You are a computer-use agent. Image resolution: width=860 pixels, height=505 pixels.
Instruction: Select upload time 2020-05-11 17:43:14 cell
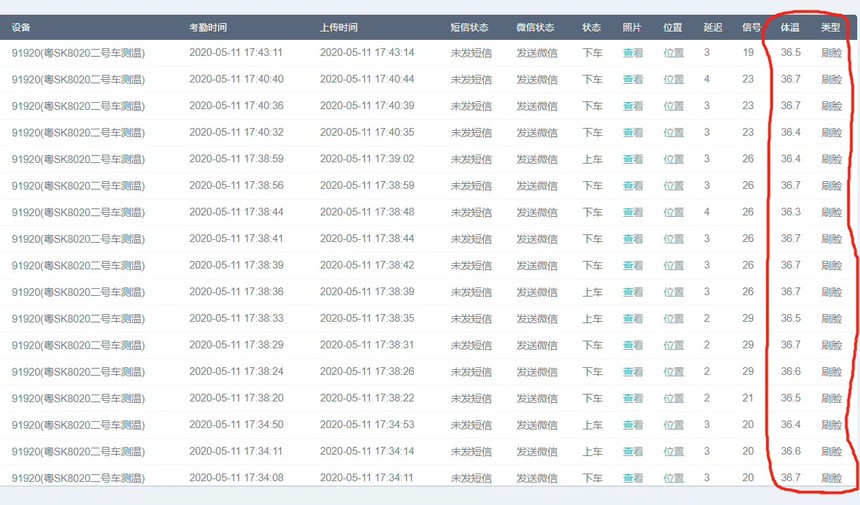click(x=367, y=53)
